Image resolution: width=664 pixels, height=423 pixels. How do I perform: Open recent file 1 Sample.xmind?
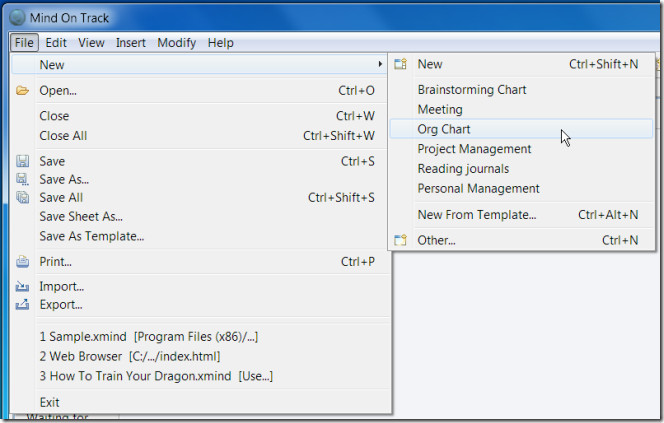pyautogui.click(x=201, y=337)
